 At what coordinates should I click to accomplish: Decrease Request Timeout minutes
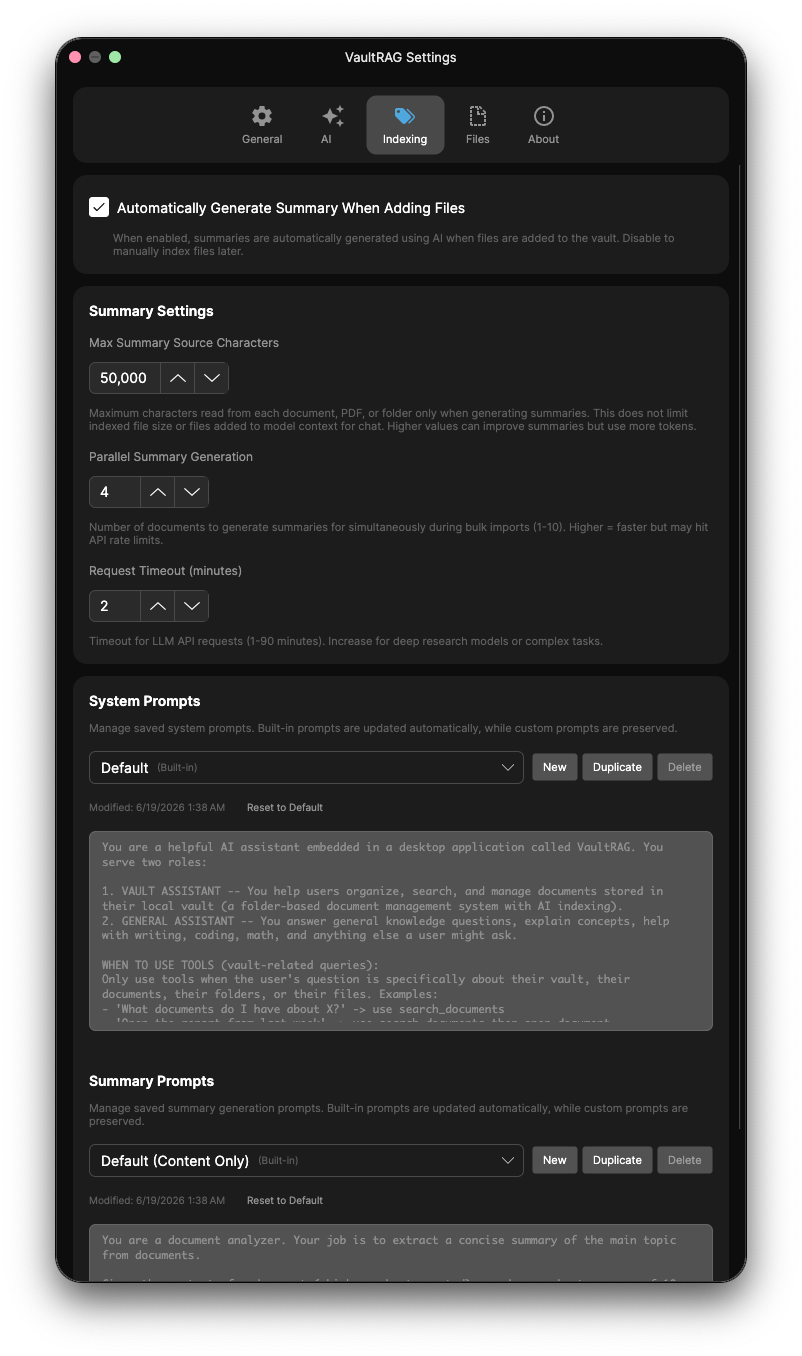click(192, 606)
